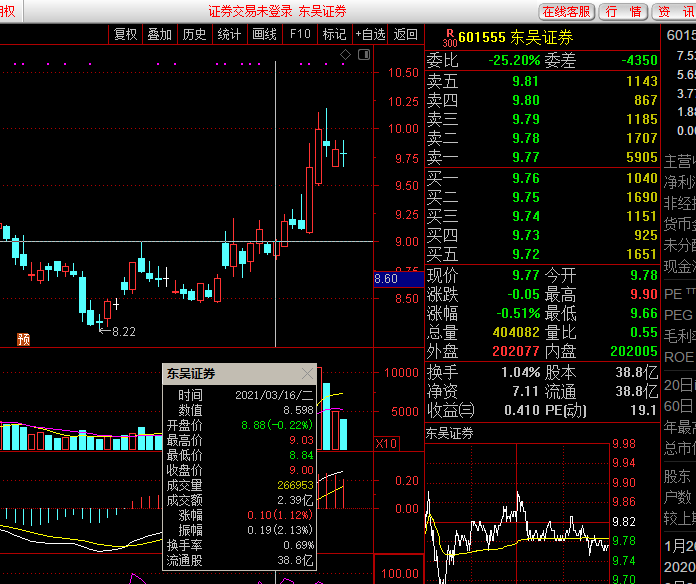
Task: Select the 8.60 price axis cursor label
Action: pyautogui.click(x=399, y=279)
